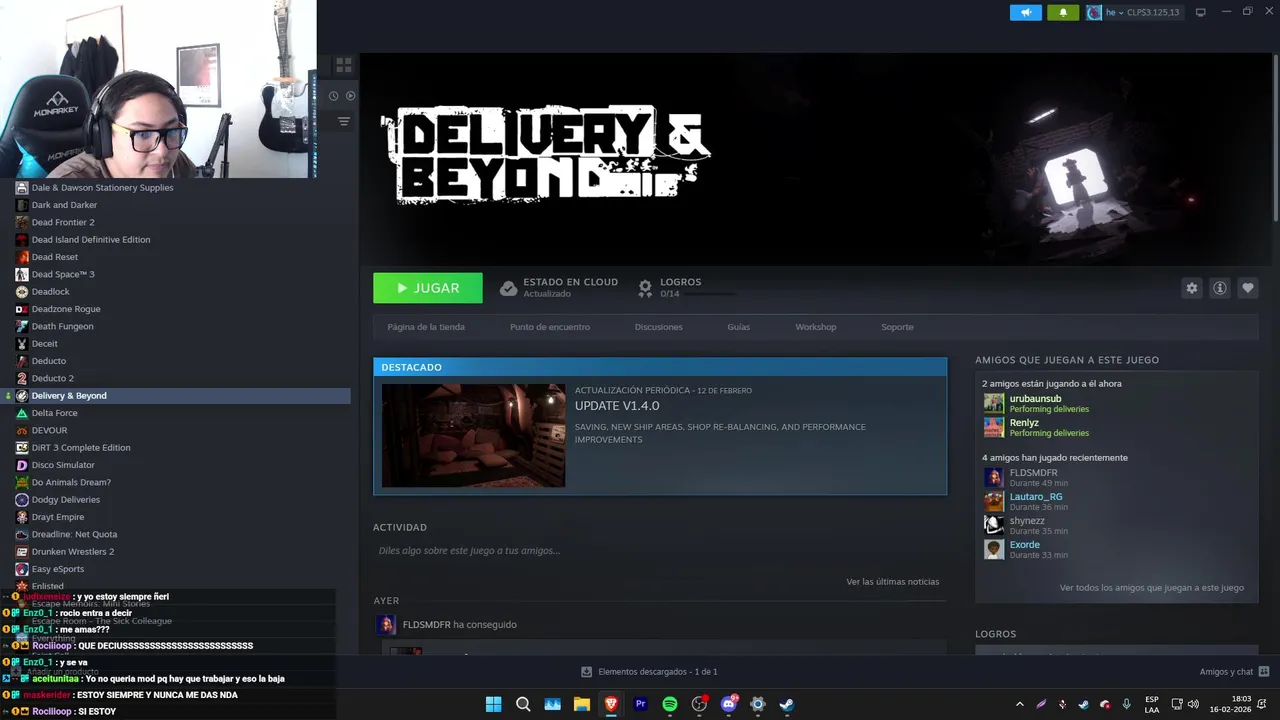1280x720 pixels.
Task: Switch to Big Picture mode icon
Action: pyautogui.click(x=1200, y=12)
